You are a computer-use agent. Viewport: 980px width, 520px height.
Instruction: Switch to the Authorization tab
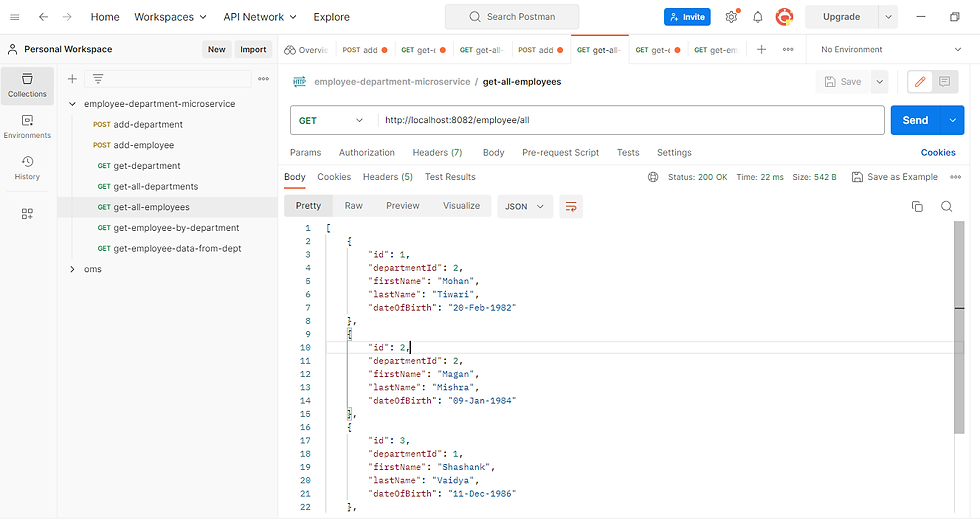click(x=367, y=152)
